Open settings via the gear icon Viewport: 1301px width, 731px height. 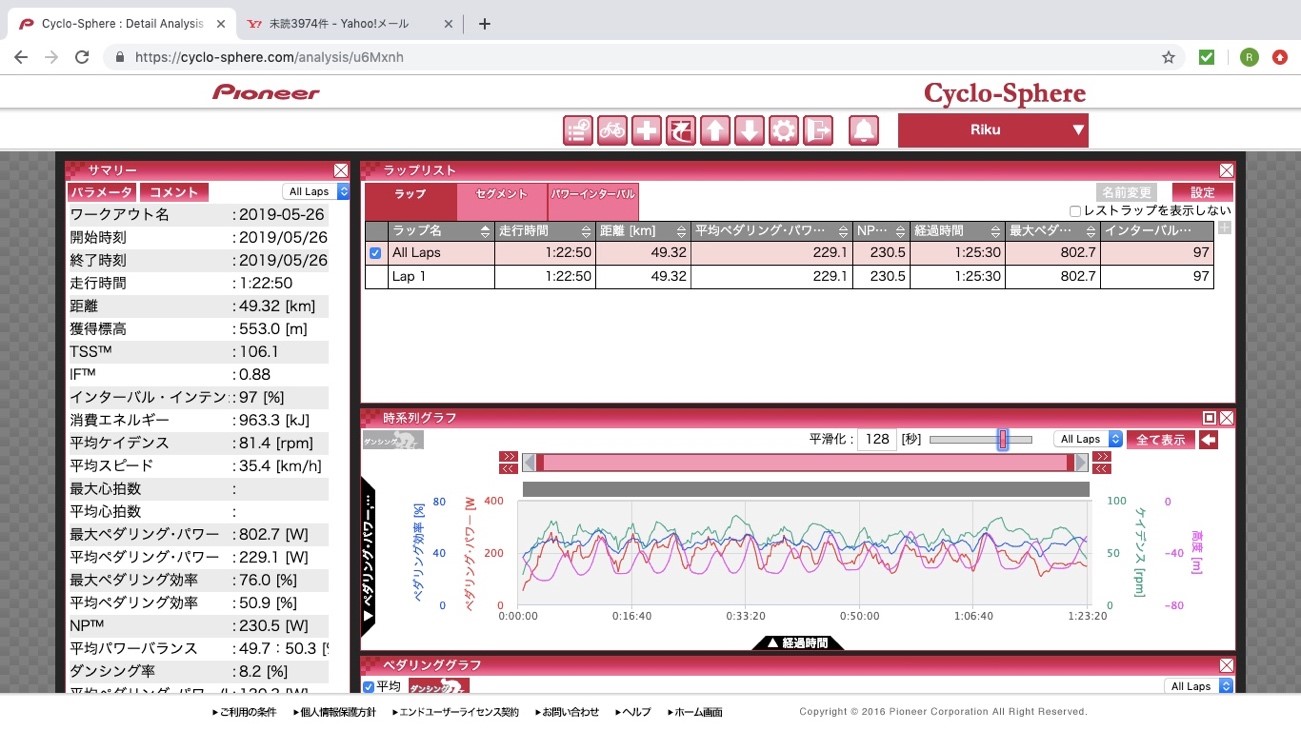[783, 131]
